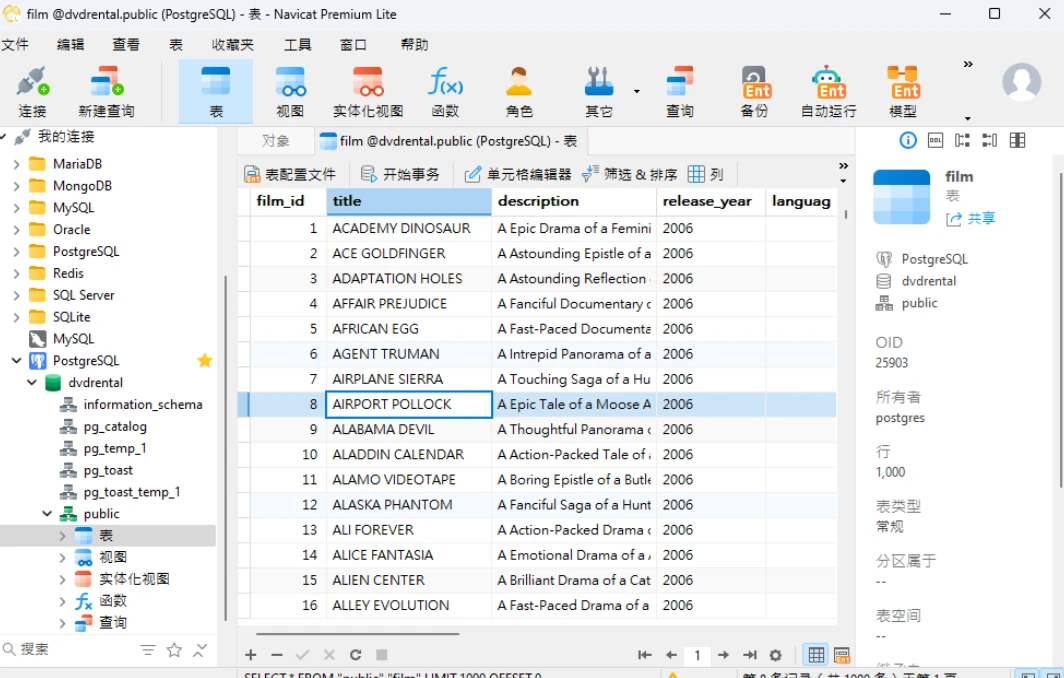Click the 连接 (Connection) toolbar icon
Viewport: 1064px width, 678px height.
click(x=32, y=91)
